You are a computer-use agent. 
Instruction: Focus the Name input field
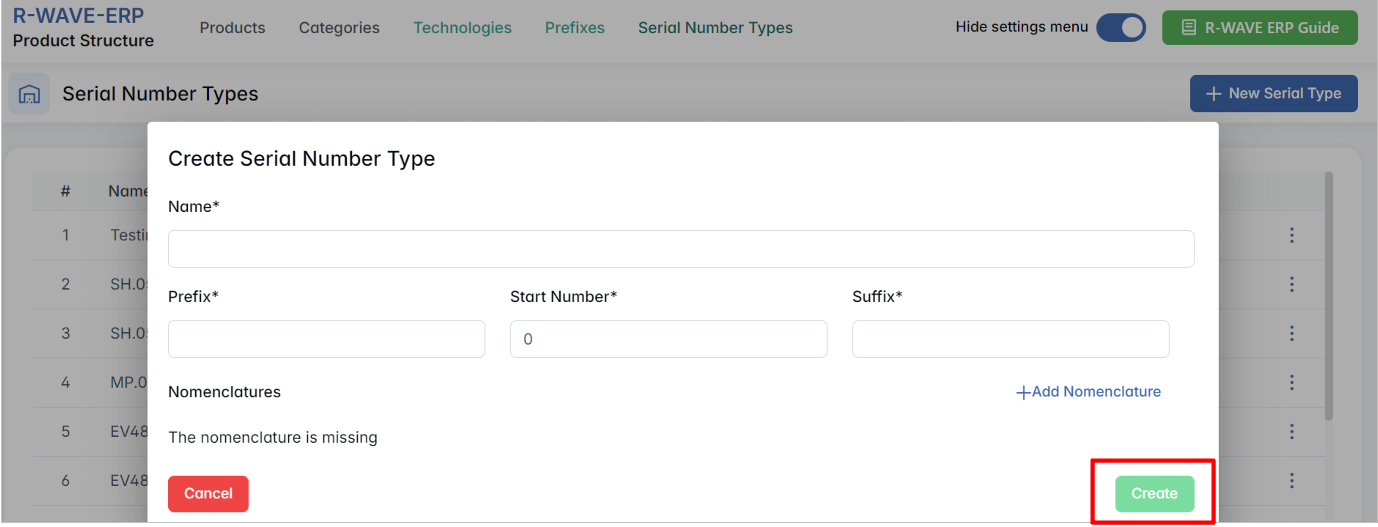[680, 249]
